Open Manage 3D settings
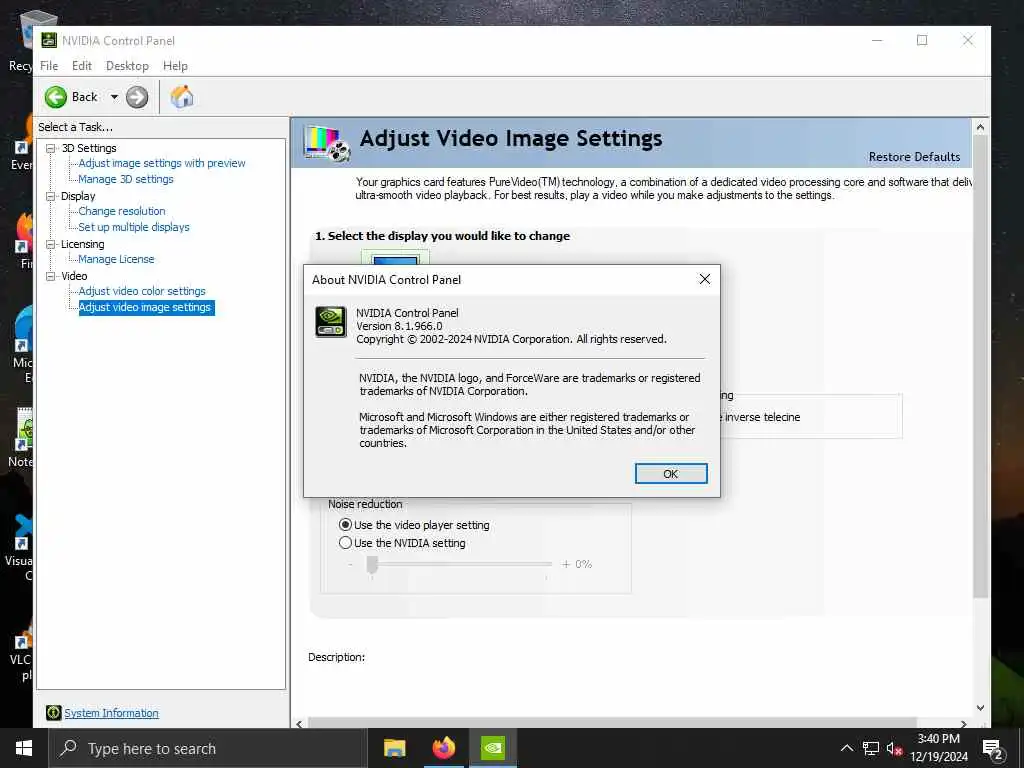Screen dimensions: 1024x768 pos(125,179)
